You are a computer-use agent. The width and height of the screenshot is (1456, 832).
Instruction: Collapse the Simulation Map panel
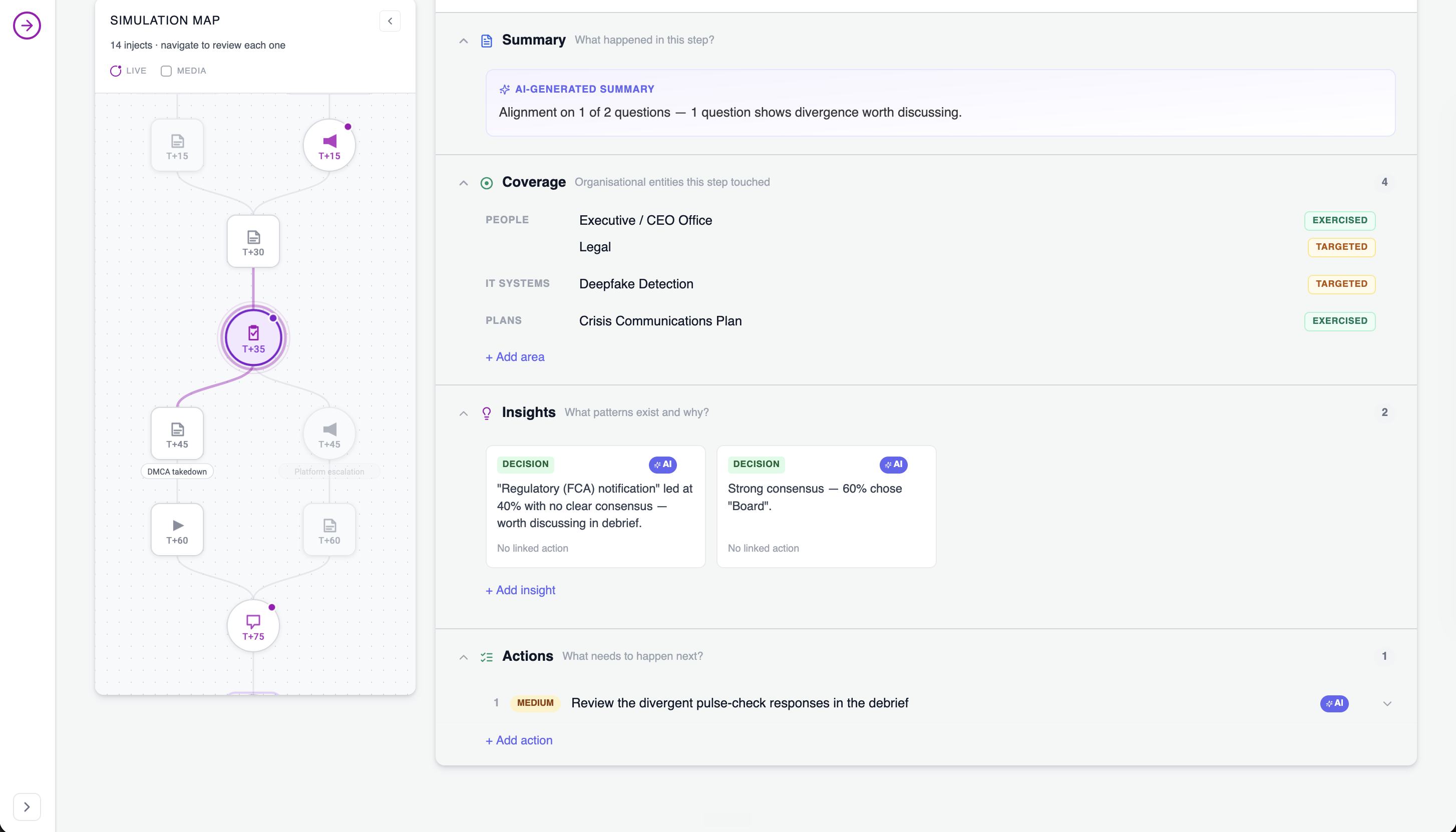point(390,21)
